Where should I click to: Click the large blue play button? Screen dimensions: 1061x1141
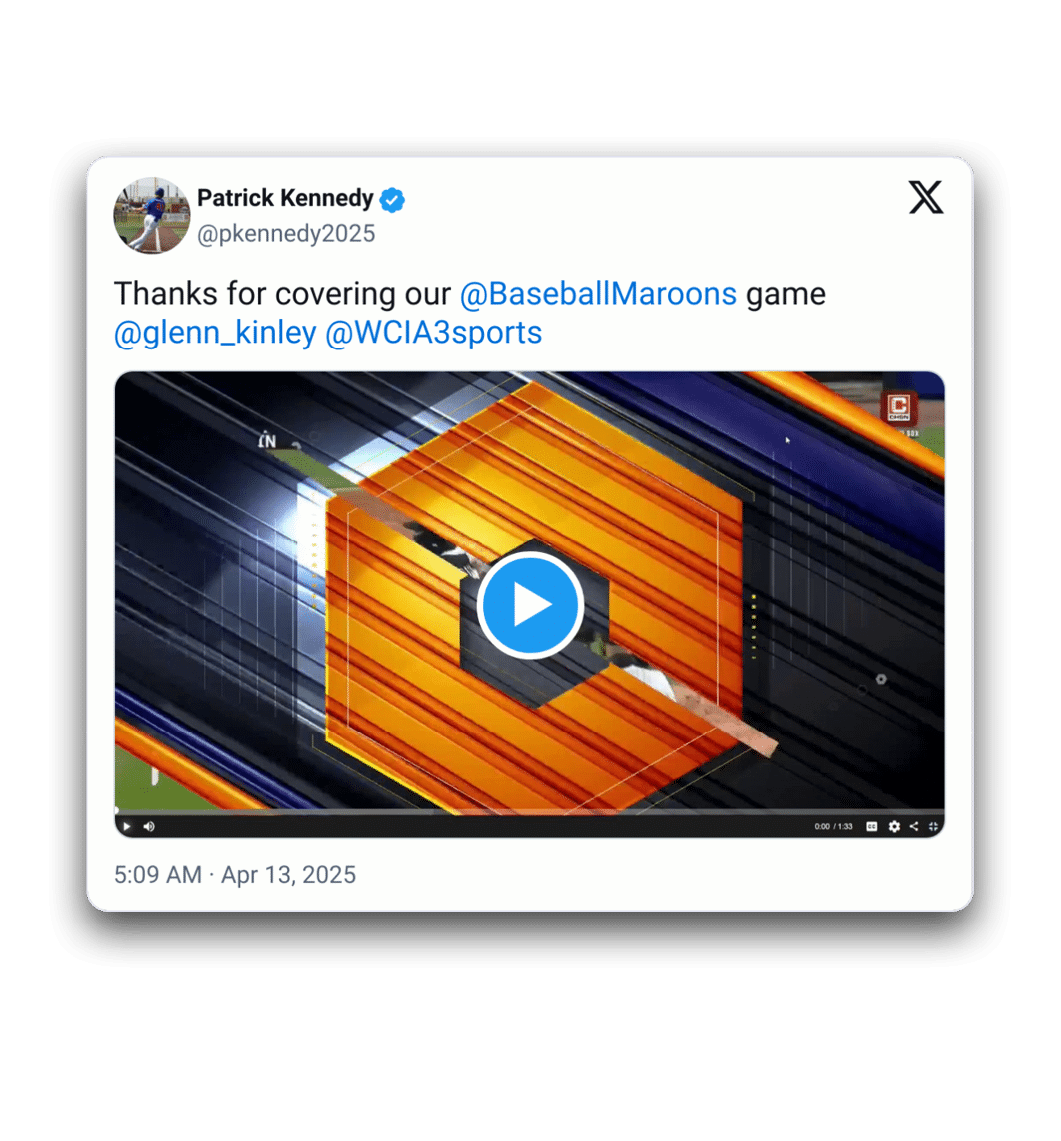pos(530,604)
